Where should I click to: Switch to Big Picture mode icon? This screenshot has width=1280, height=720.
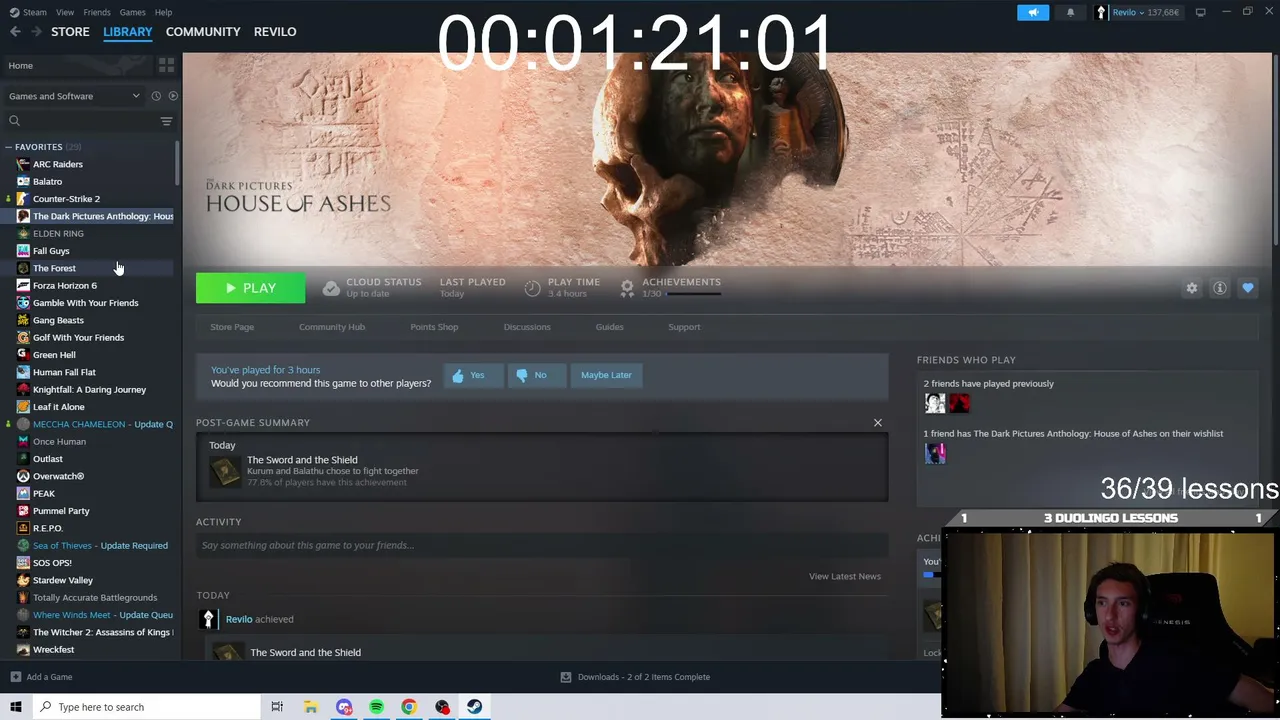1200,12
